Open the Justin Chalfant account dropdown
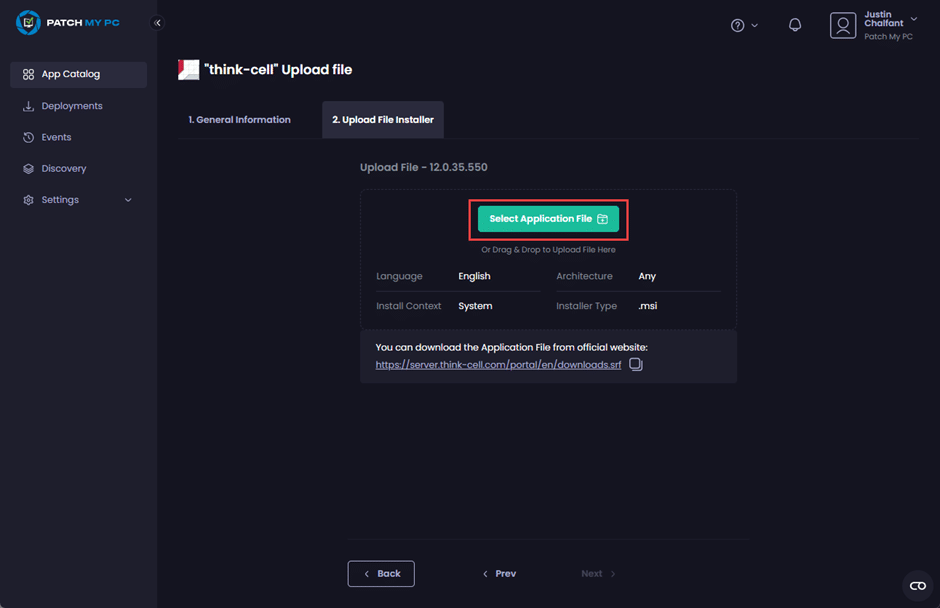This screenshot has height=608, width=940. click(913, 19)
